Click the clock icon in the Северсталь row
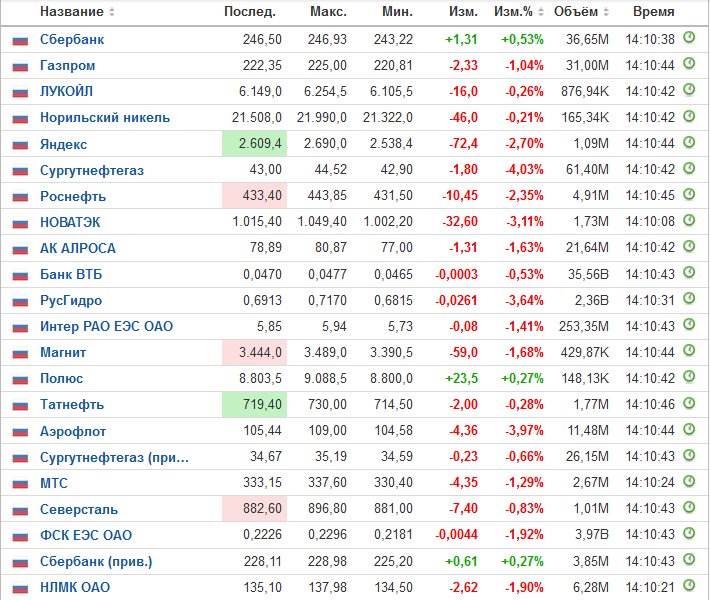710x600 pixels. pyautogui.click(x=689, y=507)
